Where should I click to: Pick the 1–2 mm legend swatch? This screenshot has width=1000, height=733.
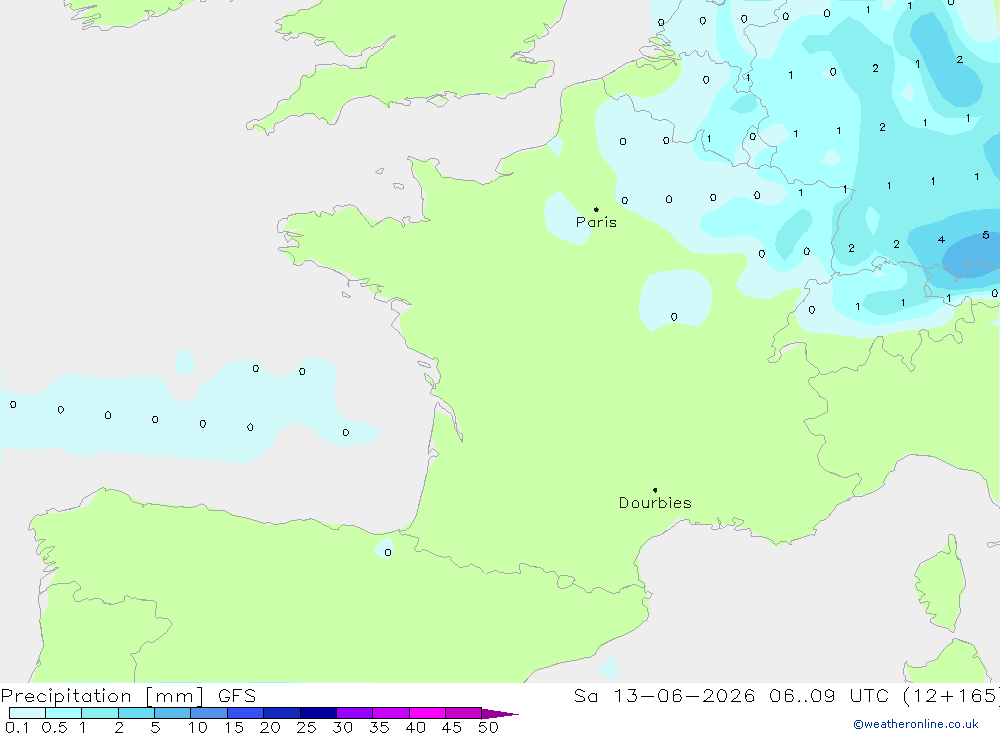pyautogui.click(x=100, y=713)
